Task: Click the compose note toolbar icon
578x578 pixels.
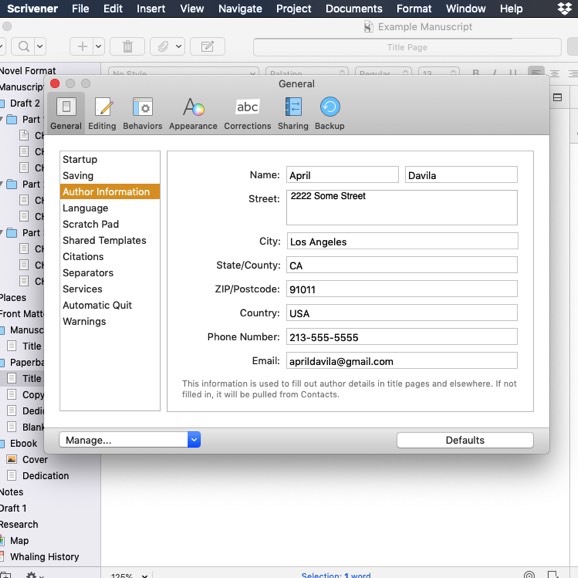Action: click(x=207, y=46)
